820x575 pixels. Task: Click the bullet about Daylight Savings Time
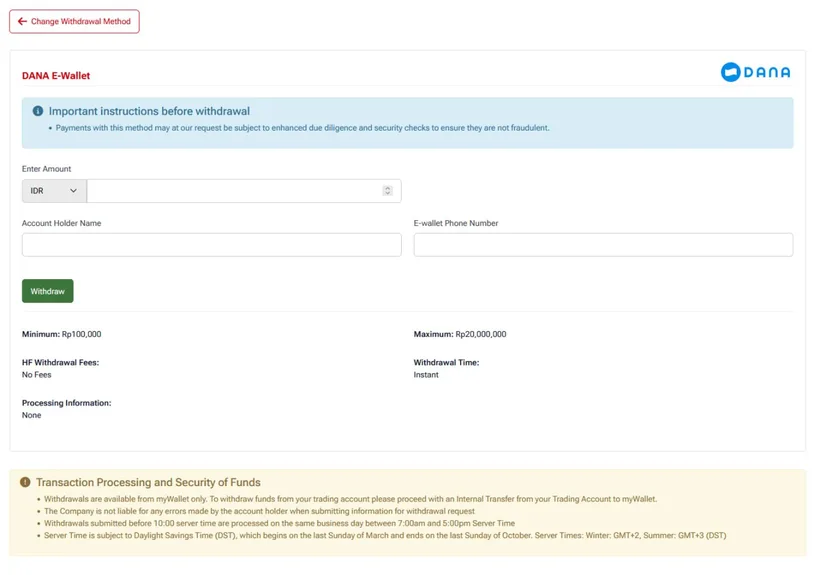(385, 535)
